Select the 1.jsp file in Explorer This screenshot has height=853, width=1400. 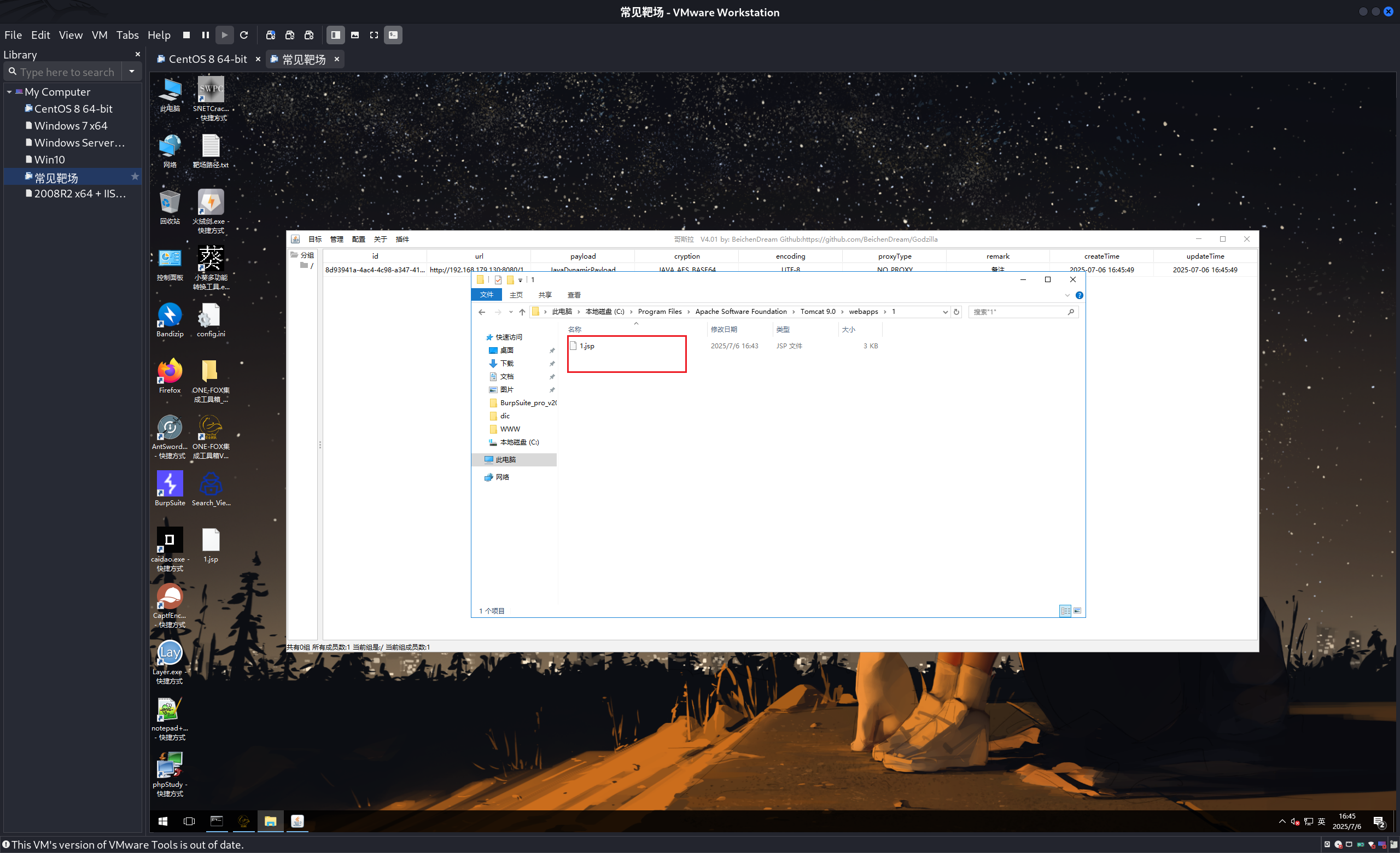[587, 346]
